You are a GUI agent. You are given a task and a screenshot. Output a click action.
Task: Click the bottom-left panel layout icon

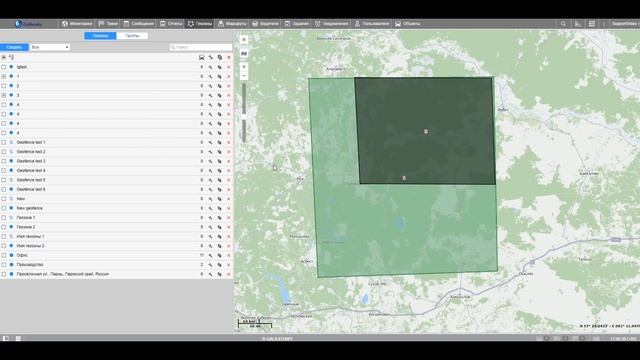(6, 338)
